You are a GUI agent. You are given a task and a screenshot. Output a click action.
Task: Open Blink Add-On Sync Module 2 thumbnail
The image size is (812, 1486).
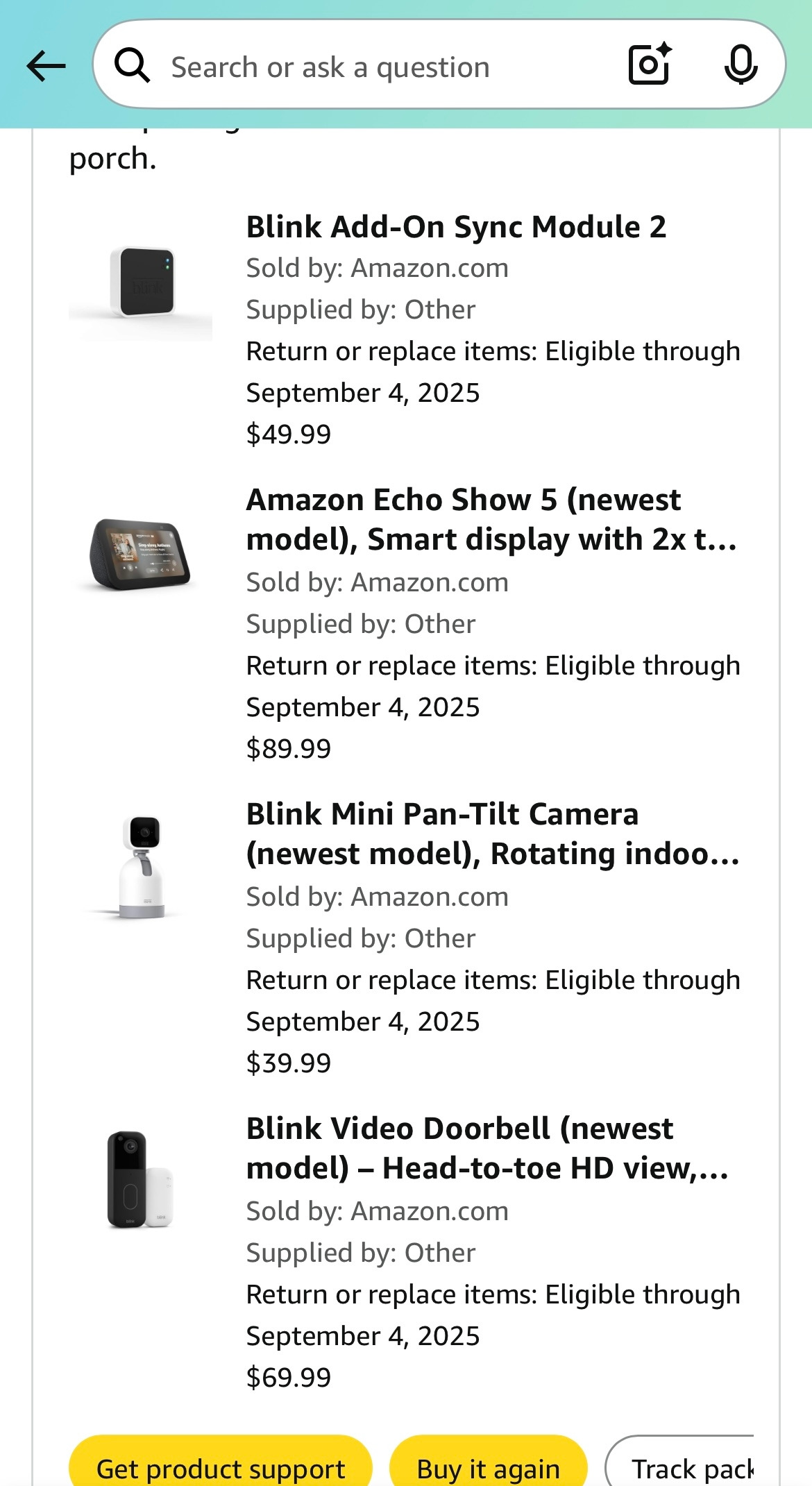[141, 282]
